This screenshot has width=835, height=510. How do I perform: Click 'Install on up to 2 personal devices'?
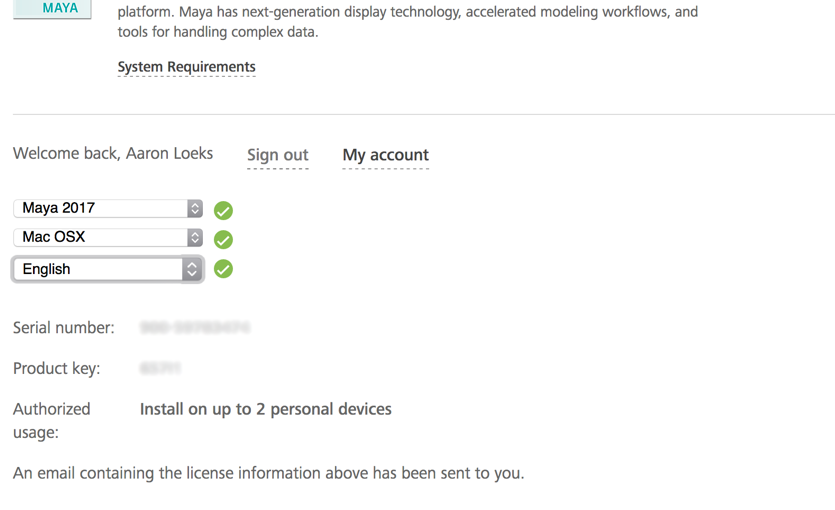point(266,409)
